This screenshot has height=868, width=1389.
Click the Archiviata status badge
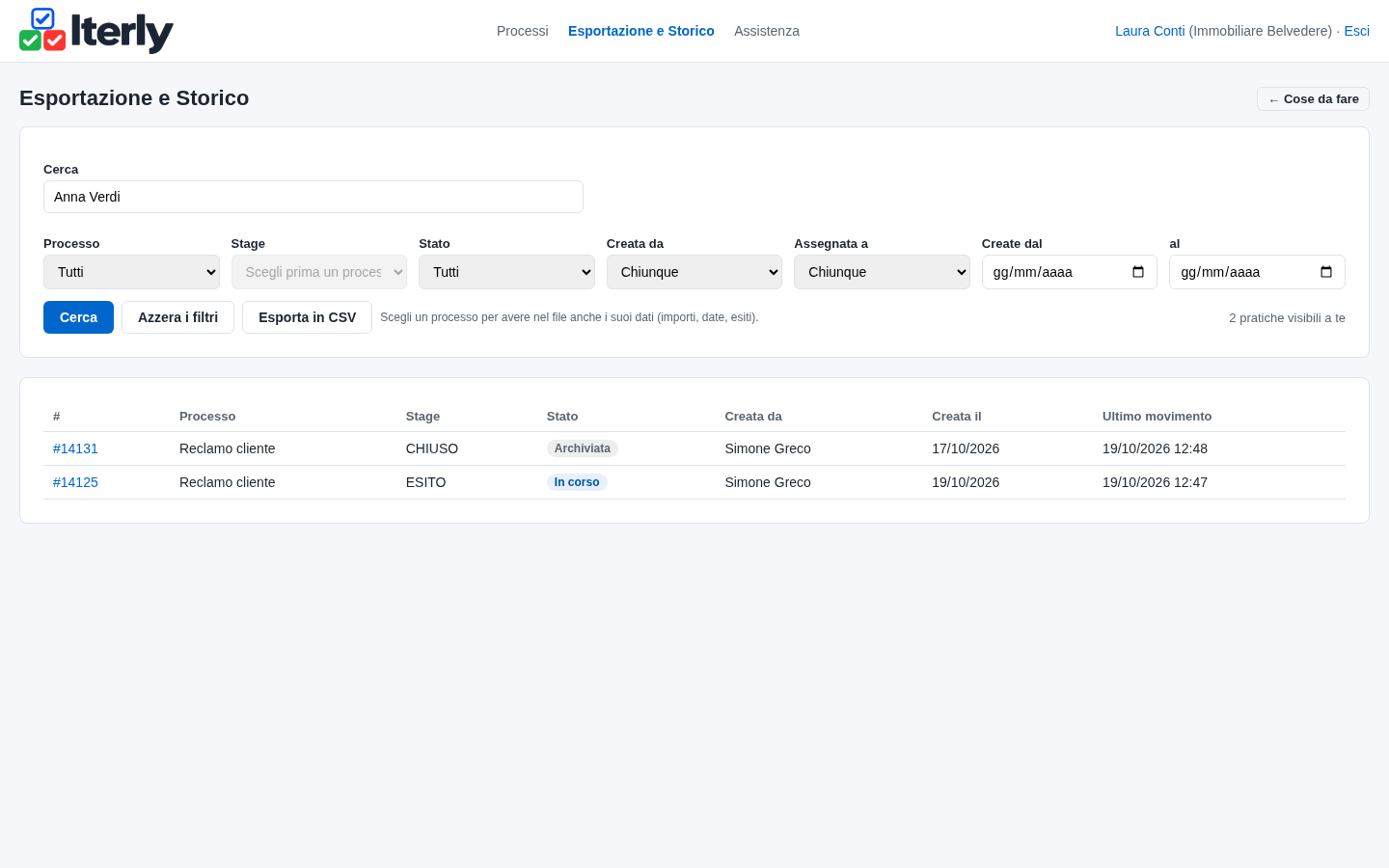pos(583,448)
